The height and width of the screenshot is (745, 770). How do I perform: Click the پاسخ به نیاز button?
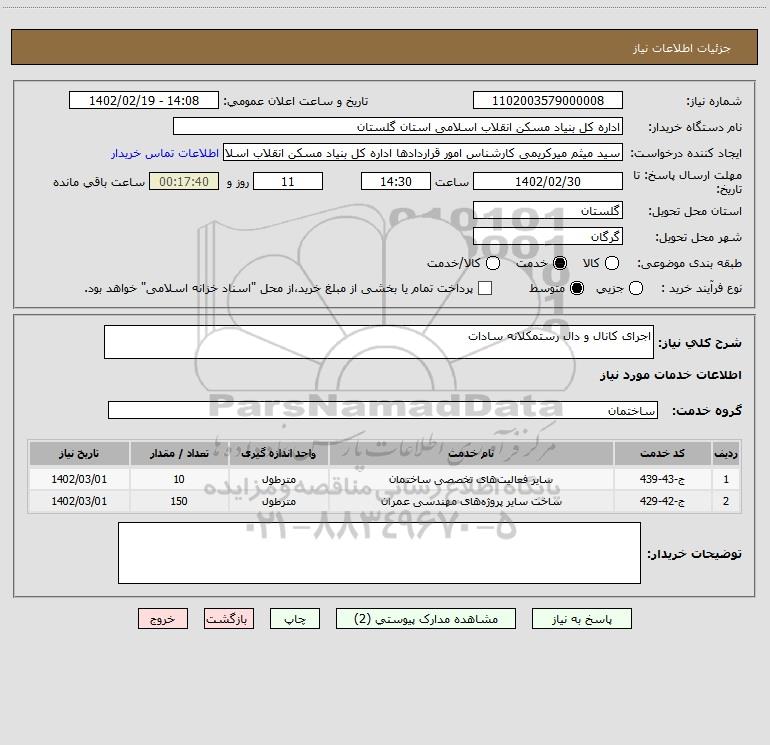pyautogui.click(x=581, y=619)
